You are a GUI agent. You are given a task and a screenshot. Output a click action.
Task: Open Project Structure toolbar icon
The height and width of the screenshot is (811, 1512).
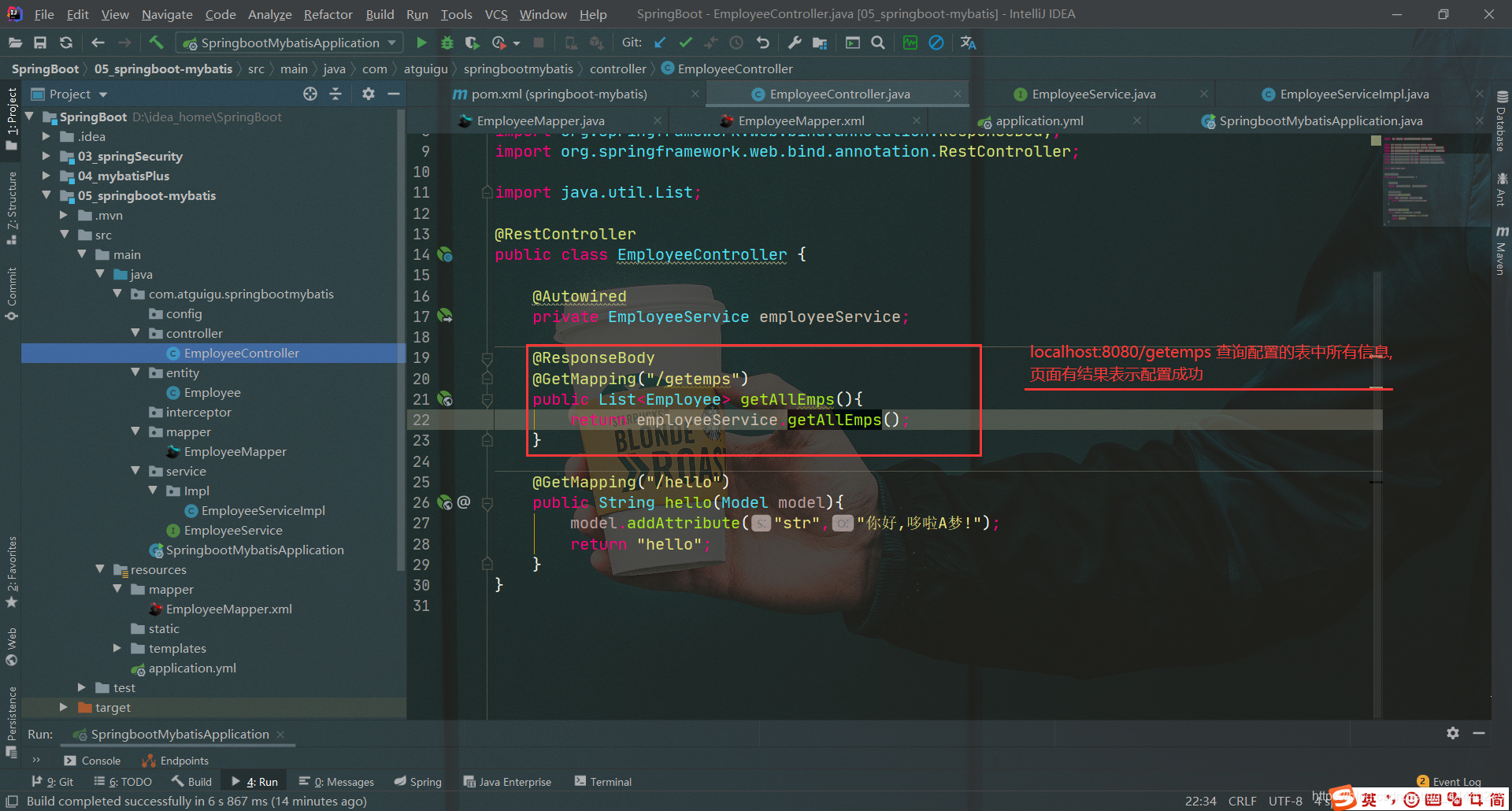click(x=821, y=43)
